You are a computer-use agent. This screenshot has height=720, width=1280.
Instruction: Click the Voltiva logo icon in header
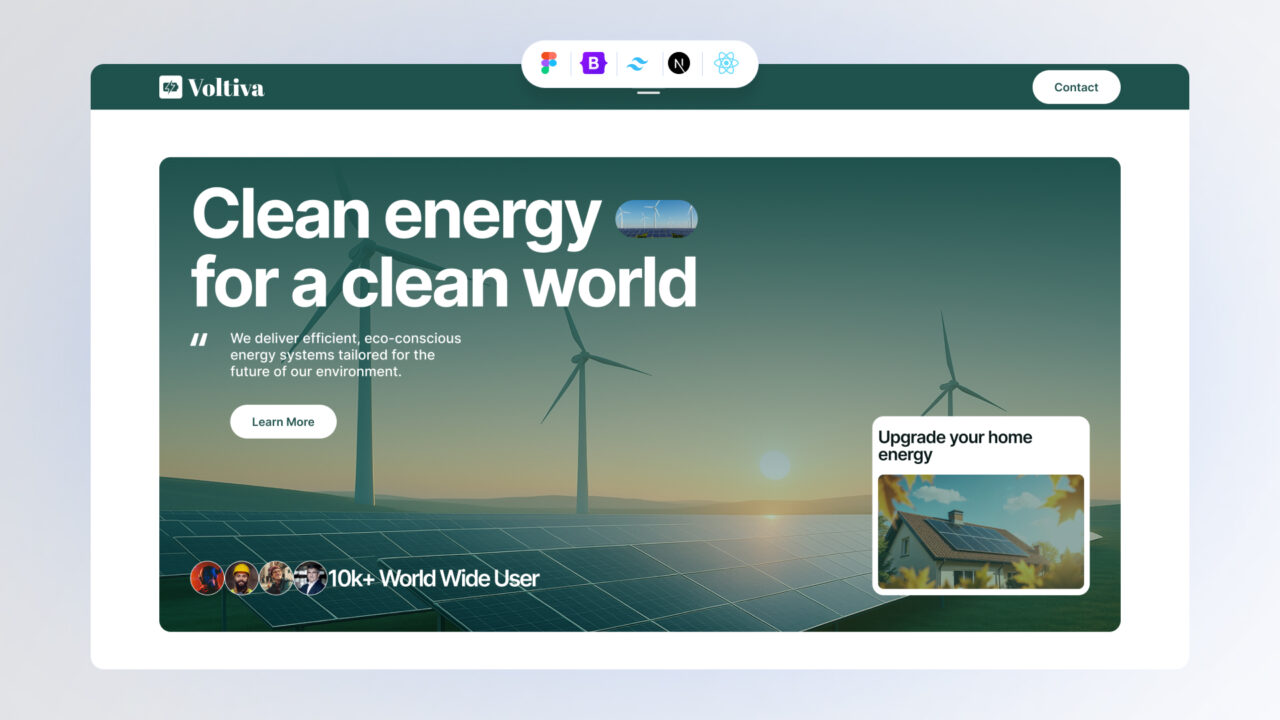click(x=170, y=88)
